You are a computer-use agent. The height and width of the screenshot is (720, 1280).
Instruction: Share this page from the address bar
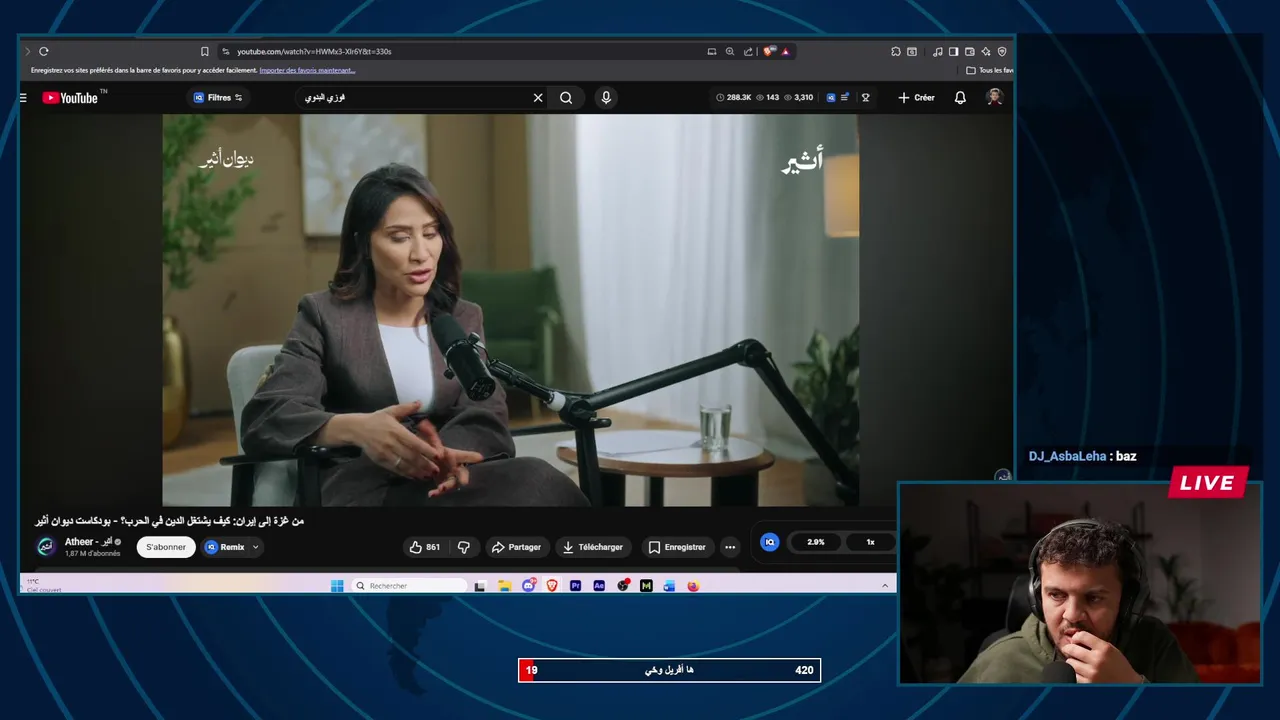[748, 51]
